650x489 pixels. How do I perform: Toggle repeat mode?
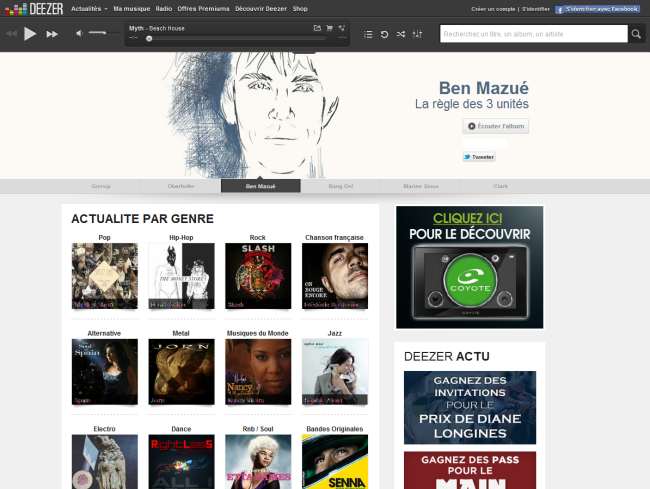click(x=384, y=34)
